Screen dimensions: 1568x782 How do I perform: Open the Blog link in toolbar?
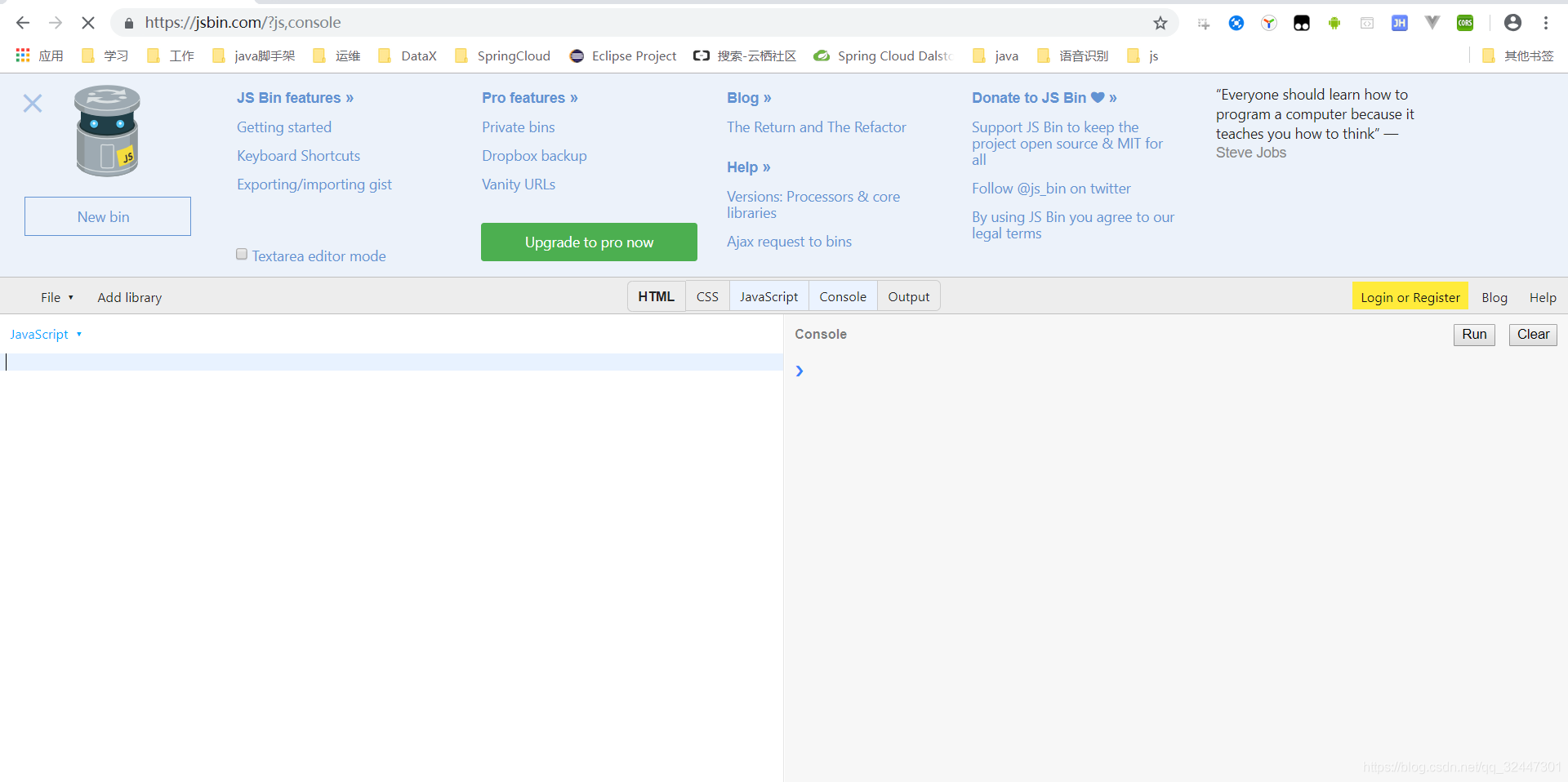pos(1494,297)
